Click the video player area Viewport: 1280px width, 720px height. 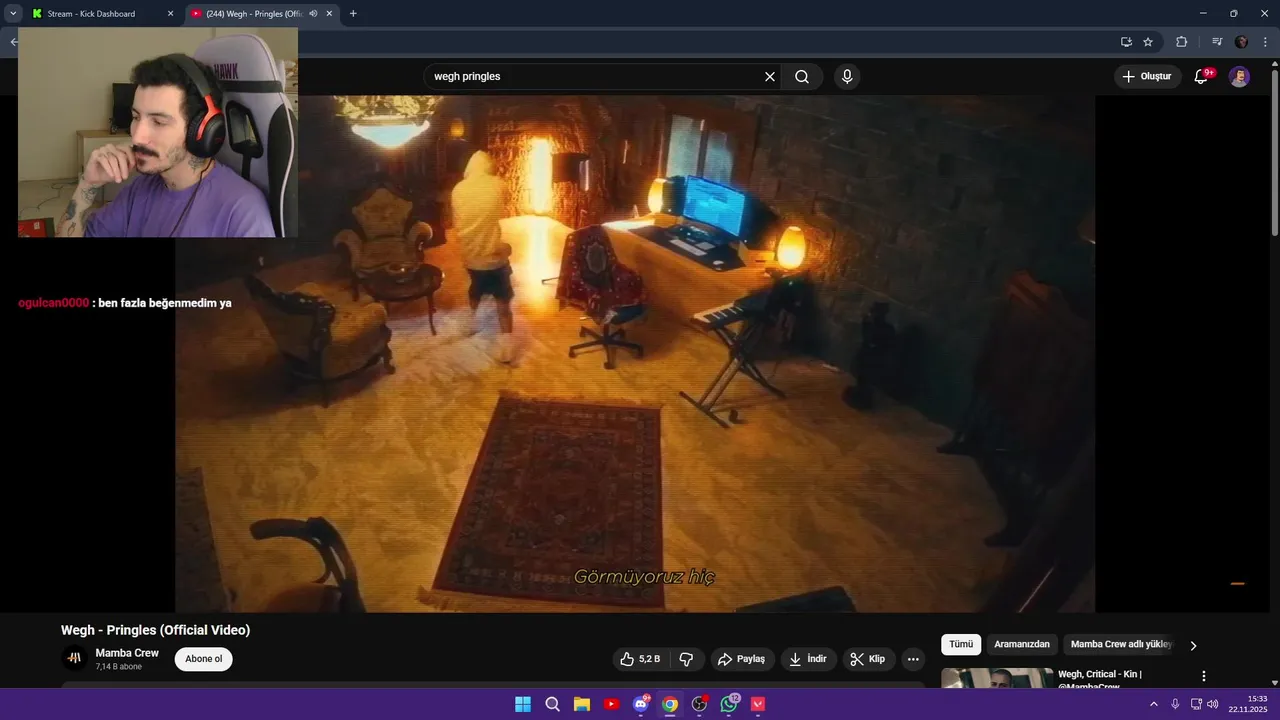coord(635,353)
